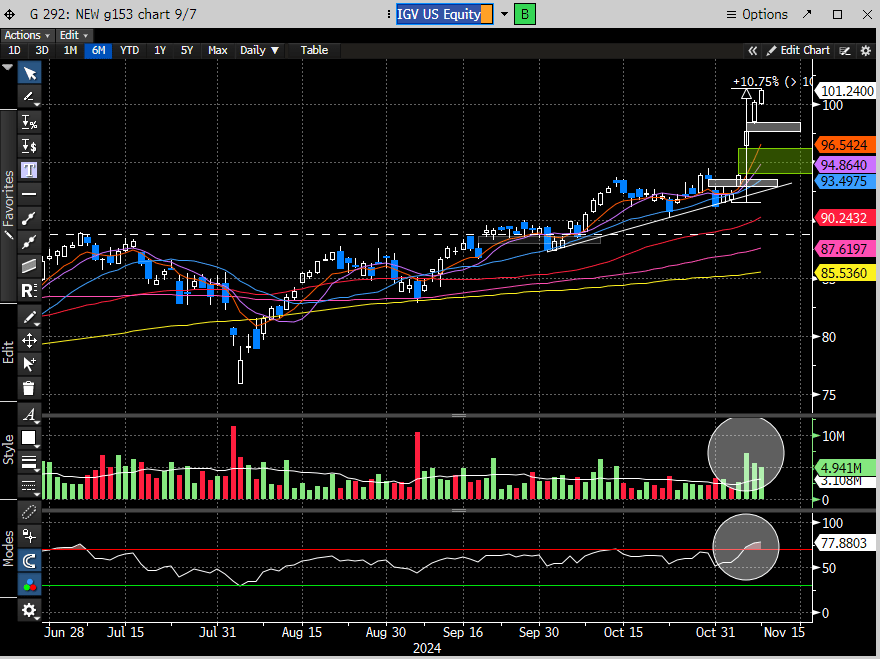
Task: Select the R regression tool
Action: [x=29, y=290]
